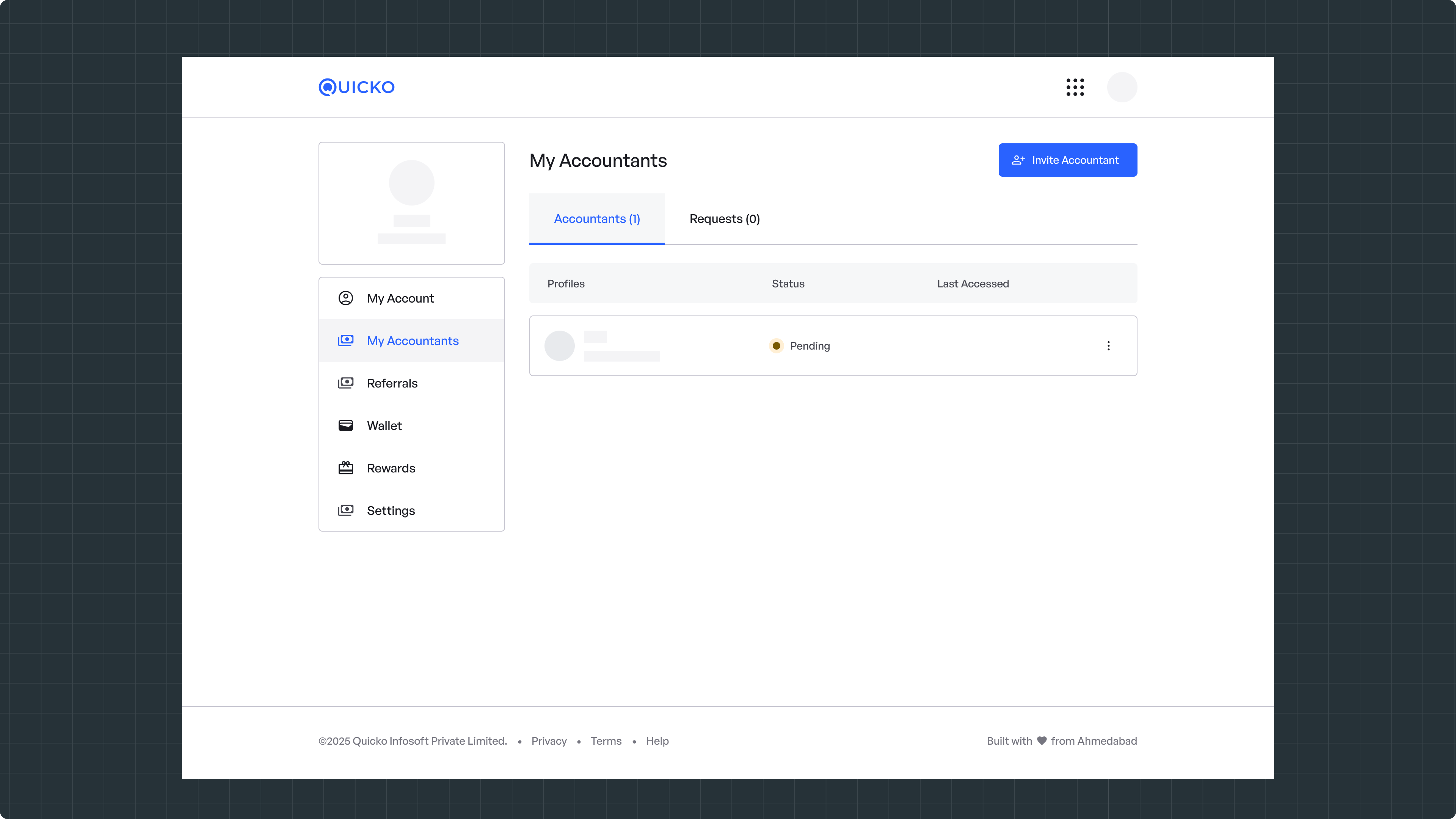
Task: Click the heart icon in footer
Action: 1042,741
